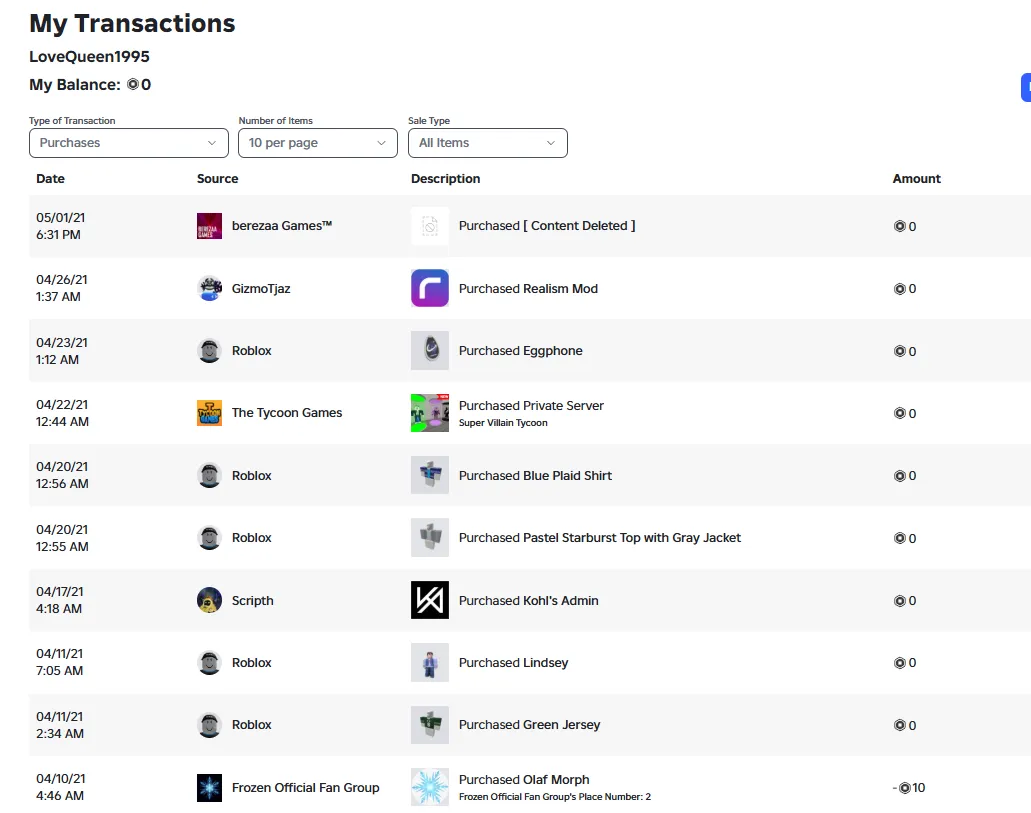Screen dimensions: 1031x813
Task: Click Frozen Official Fan Group snowflake icon
Action: [209, 787]
